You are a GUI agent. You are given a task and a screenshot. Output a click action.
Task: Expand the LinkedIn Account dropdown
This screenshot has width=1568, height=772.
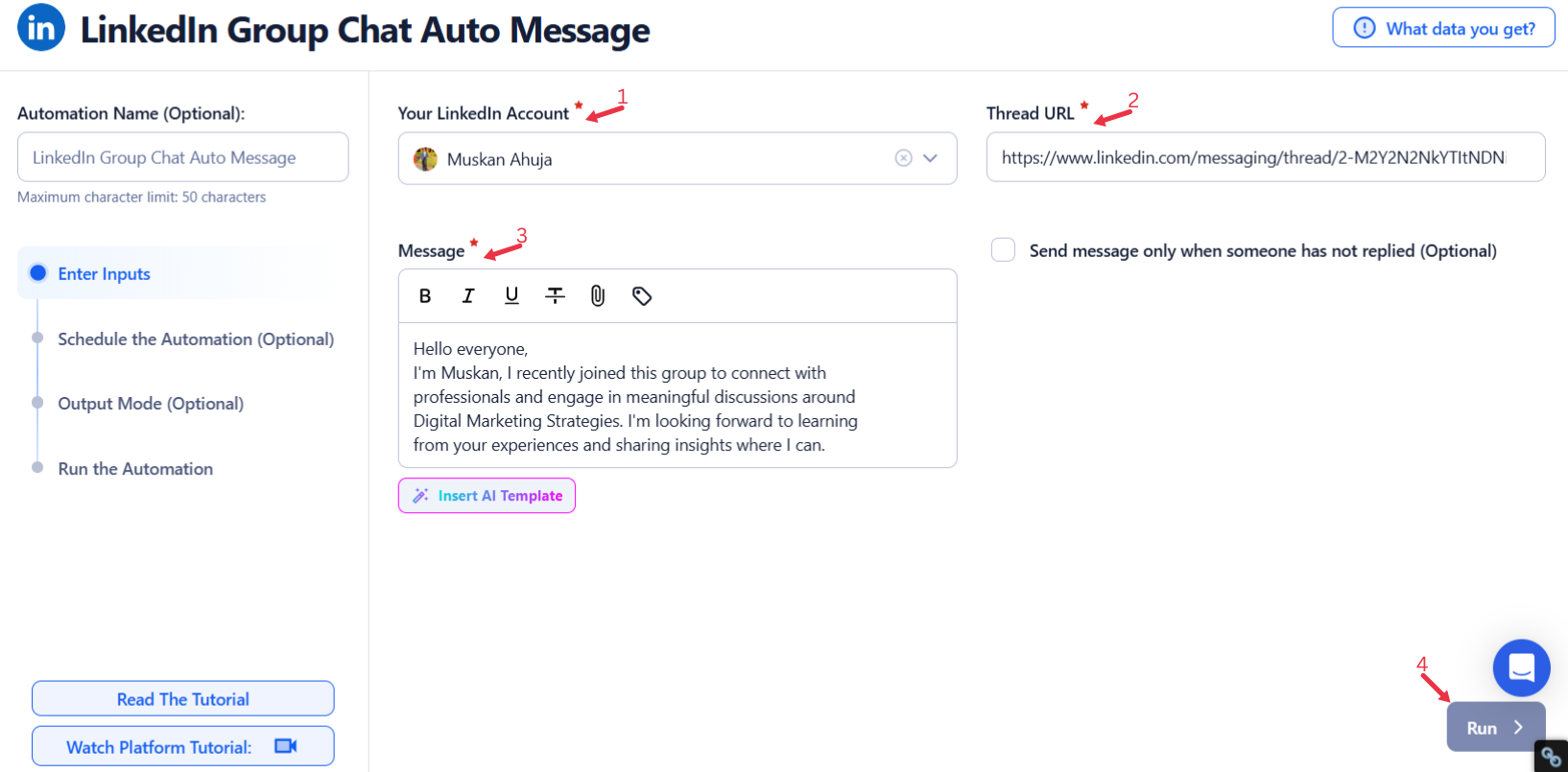click(930, 158)
